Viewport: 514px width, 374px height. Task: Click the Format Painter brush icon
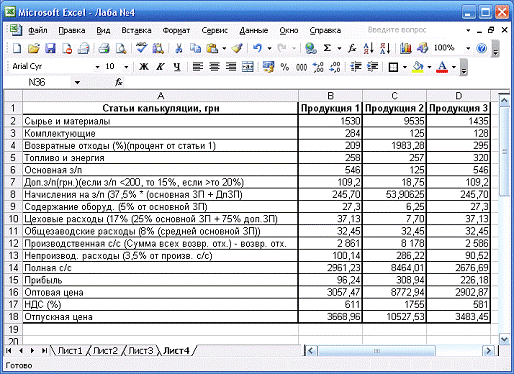tap(237, 48)
